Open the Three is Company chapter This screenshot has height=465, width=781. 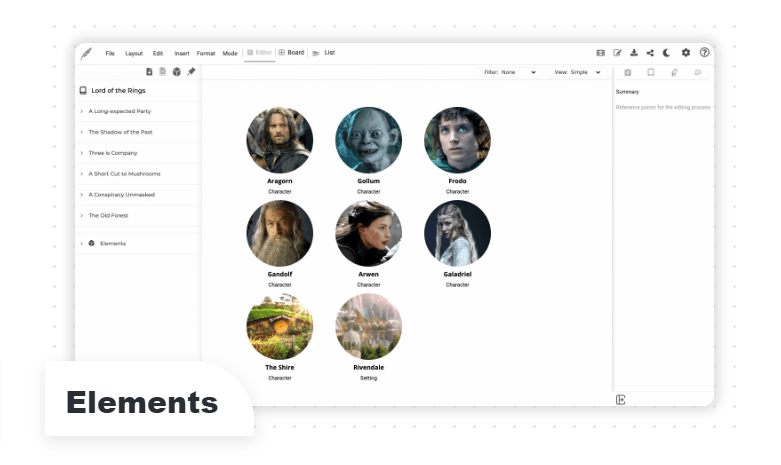(113, 153)
